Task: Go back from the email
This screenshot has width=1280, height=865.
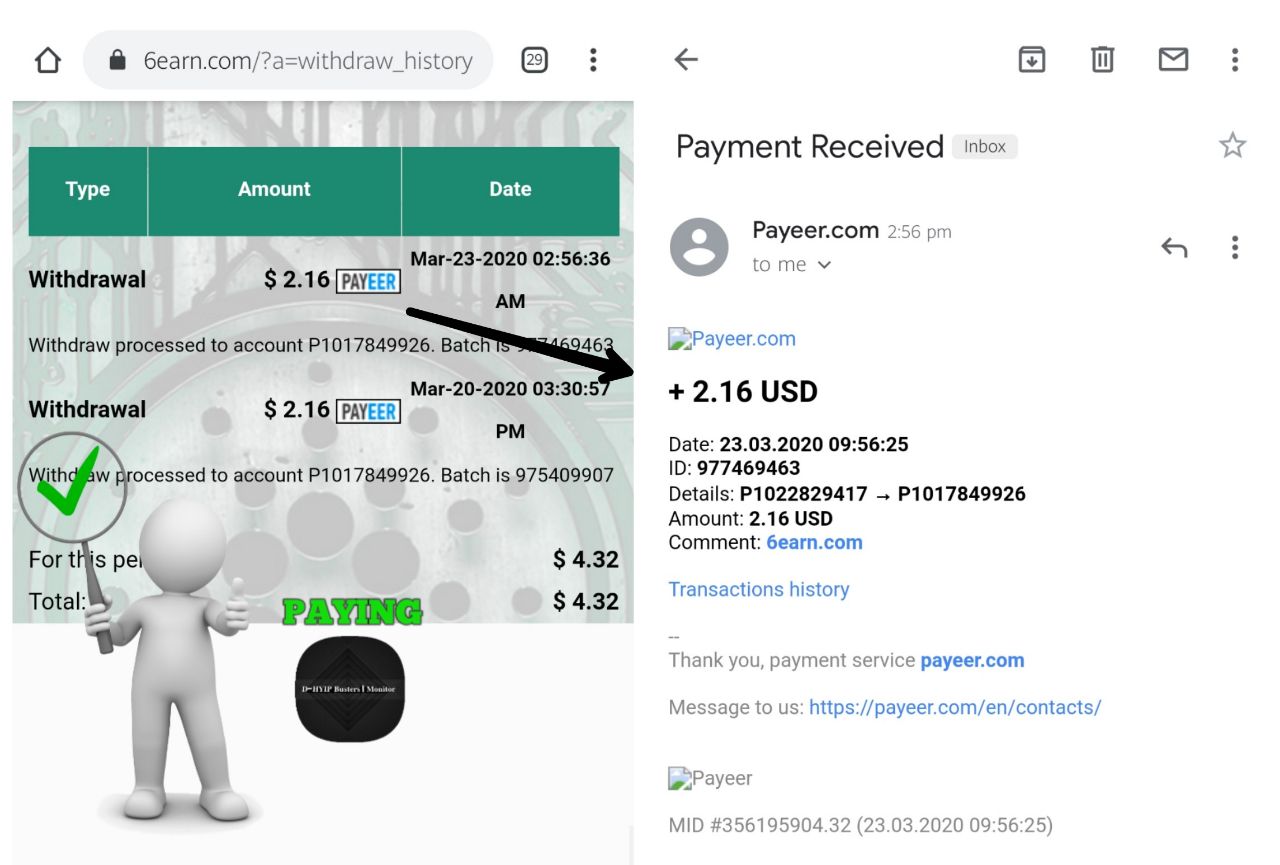Action: (x=686, y=60)
